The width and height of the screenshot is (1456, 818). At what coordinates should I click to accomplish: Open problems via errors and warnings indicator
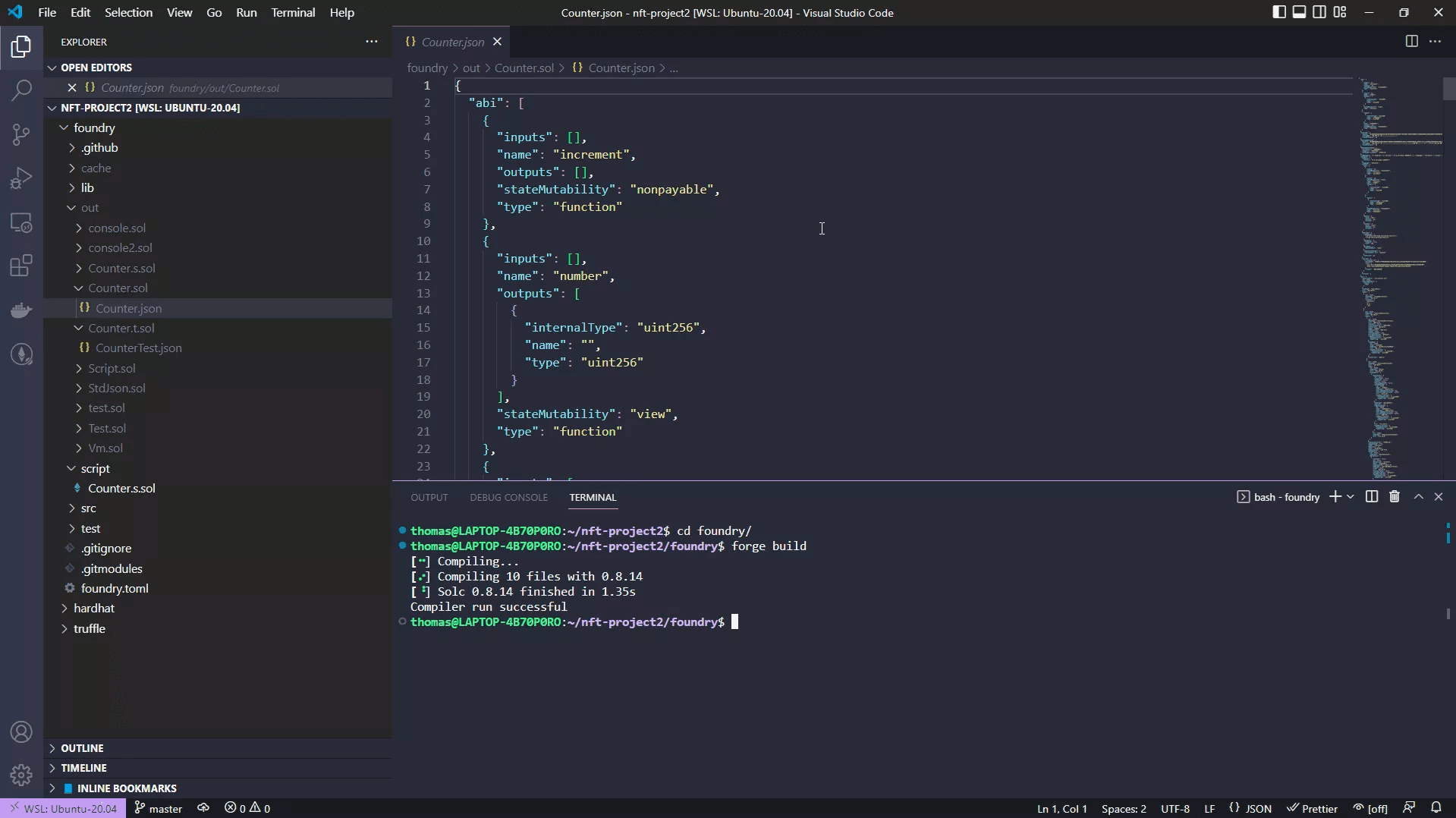247,808
